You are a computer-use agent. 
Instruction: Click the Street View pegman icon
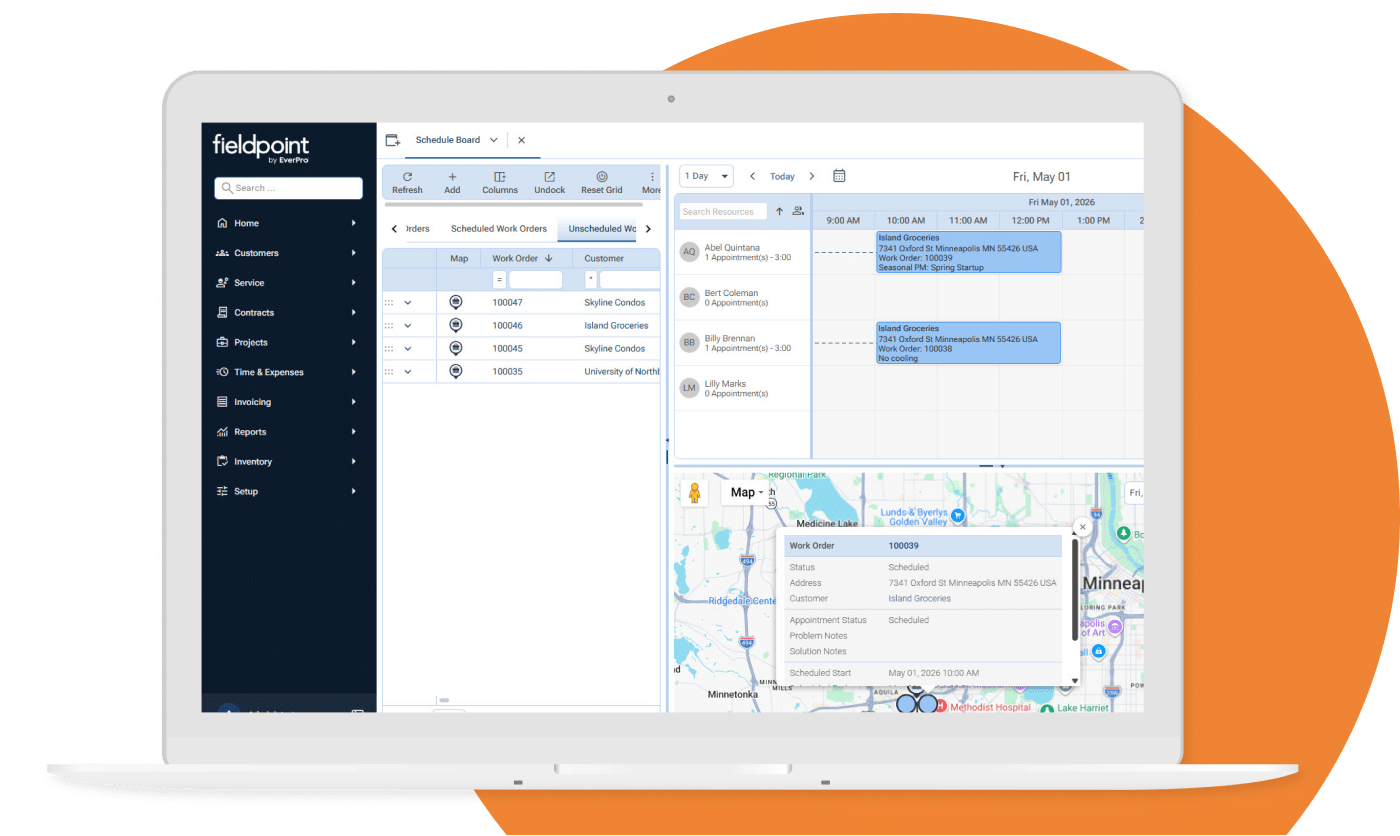(x=694, y=493)
